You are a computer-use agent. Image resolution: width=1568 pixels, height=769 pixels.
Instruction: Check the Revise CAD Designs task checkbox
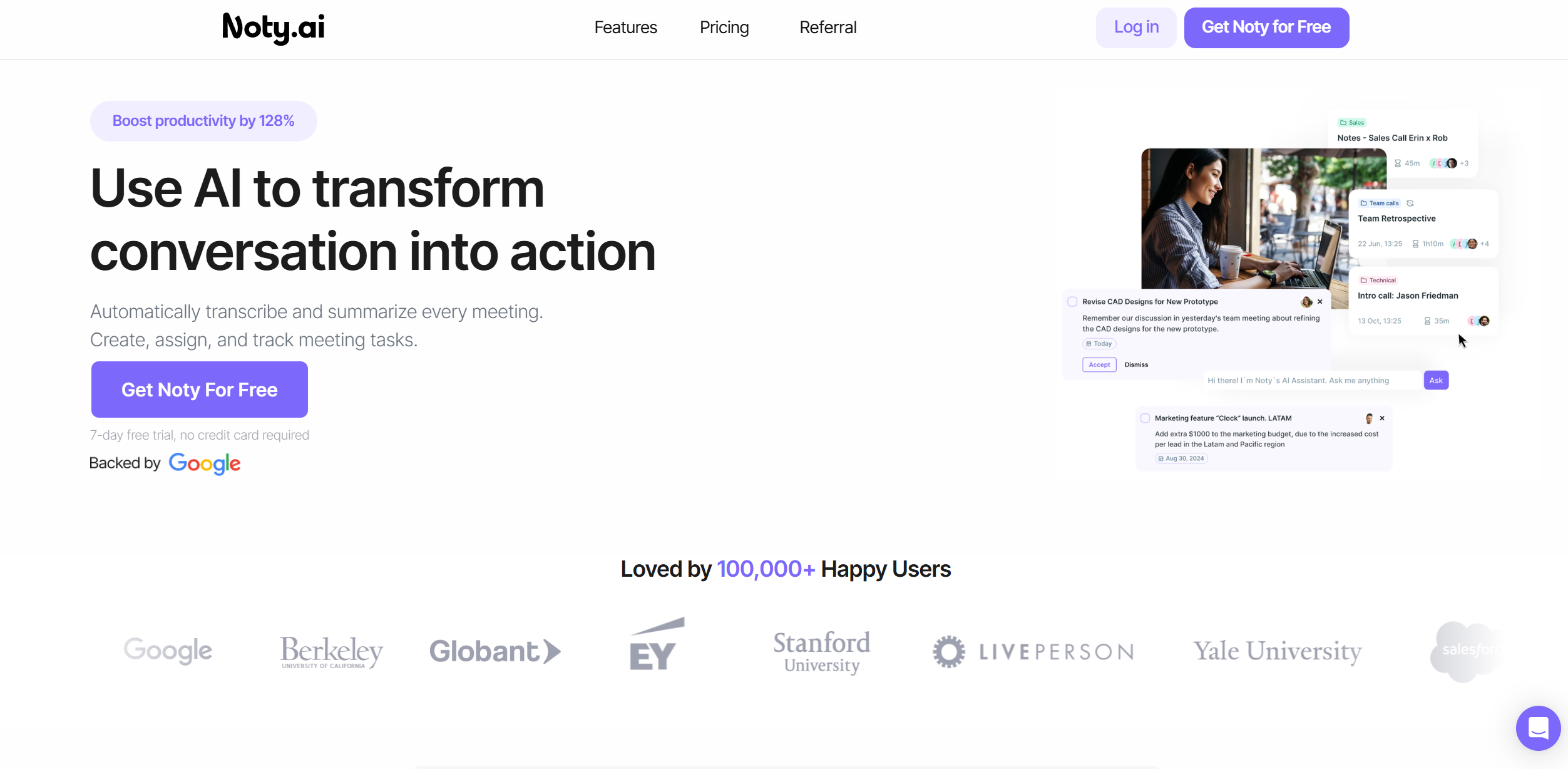pyautogui.click(x=1072, y=302)
